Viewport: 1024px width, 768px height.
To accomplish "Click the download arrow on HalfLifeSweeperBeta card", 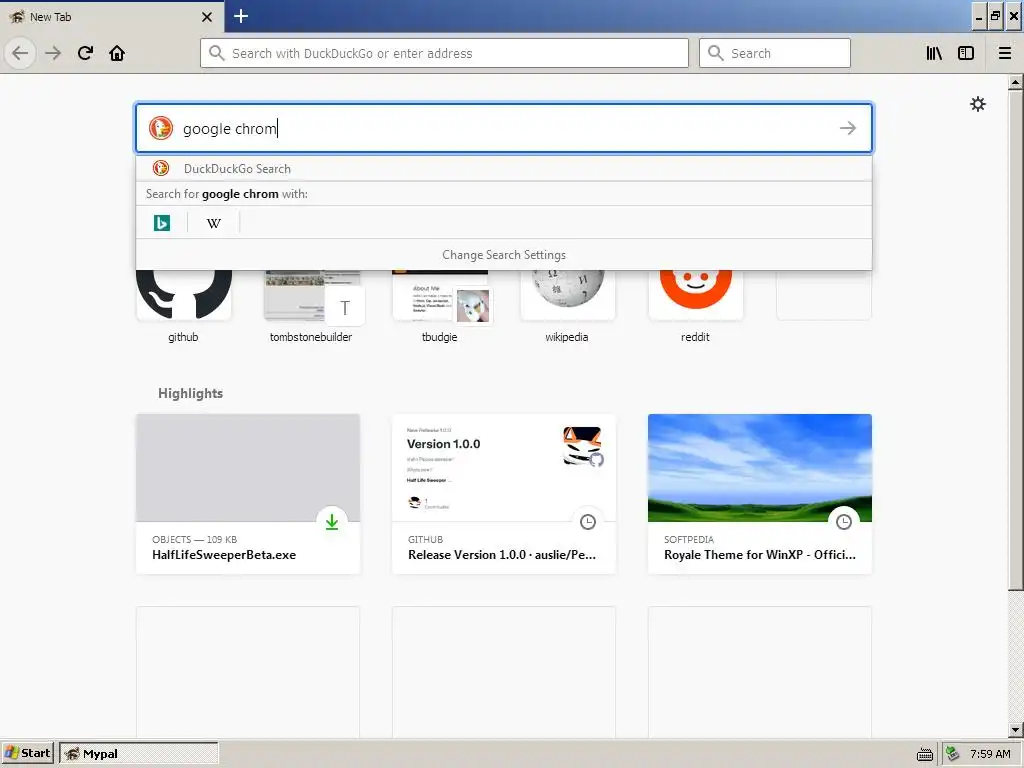I will click(332, 522).
